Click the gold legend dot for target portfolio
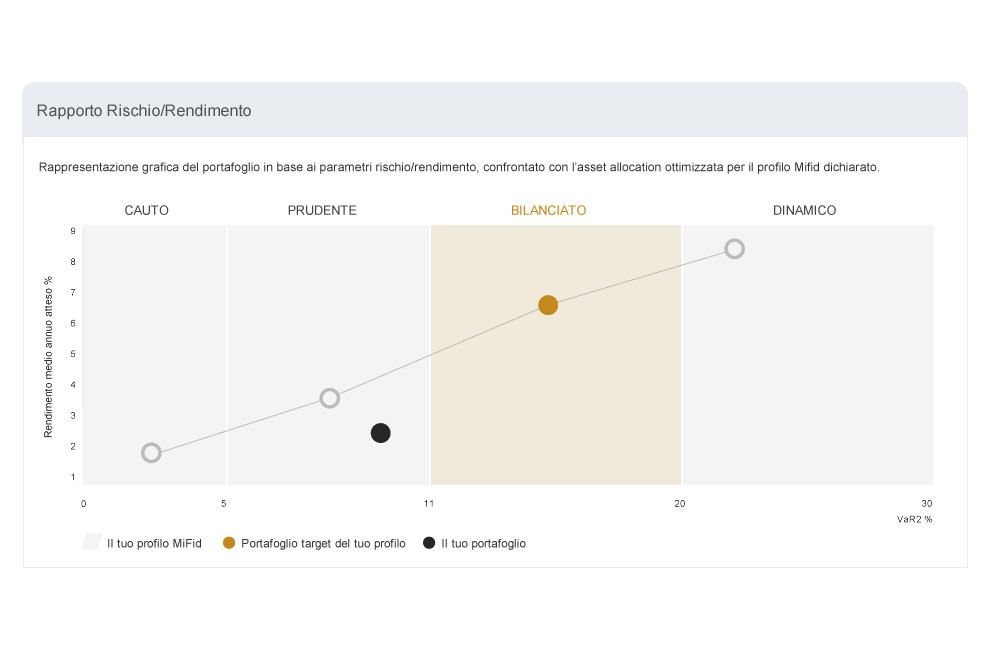Image resolution: width=988 pixels, height=660 pixels. [x=229, y=543]
